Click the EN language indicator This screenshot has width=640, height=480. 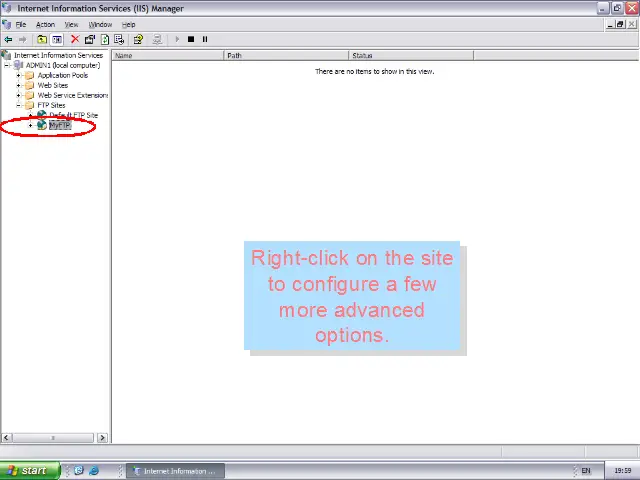(x=586, y=471)
